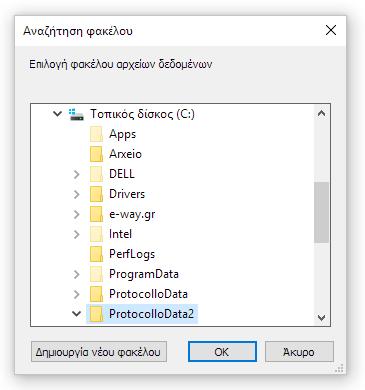This screenshot has height=390, width=365.
Task: Click the Άκυρο cancel button
Action: (299, 352)
